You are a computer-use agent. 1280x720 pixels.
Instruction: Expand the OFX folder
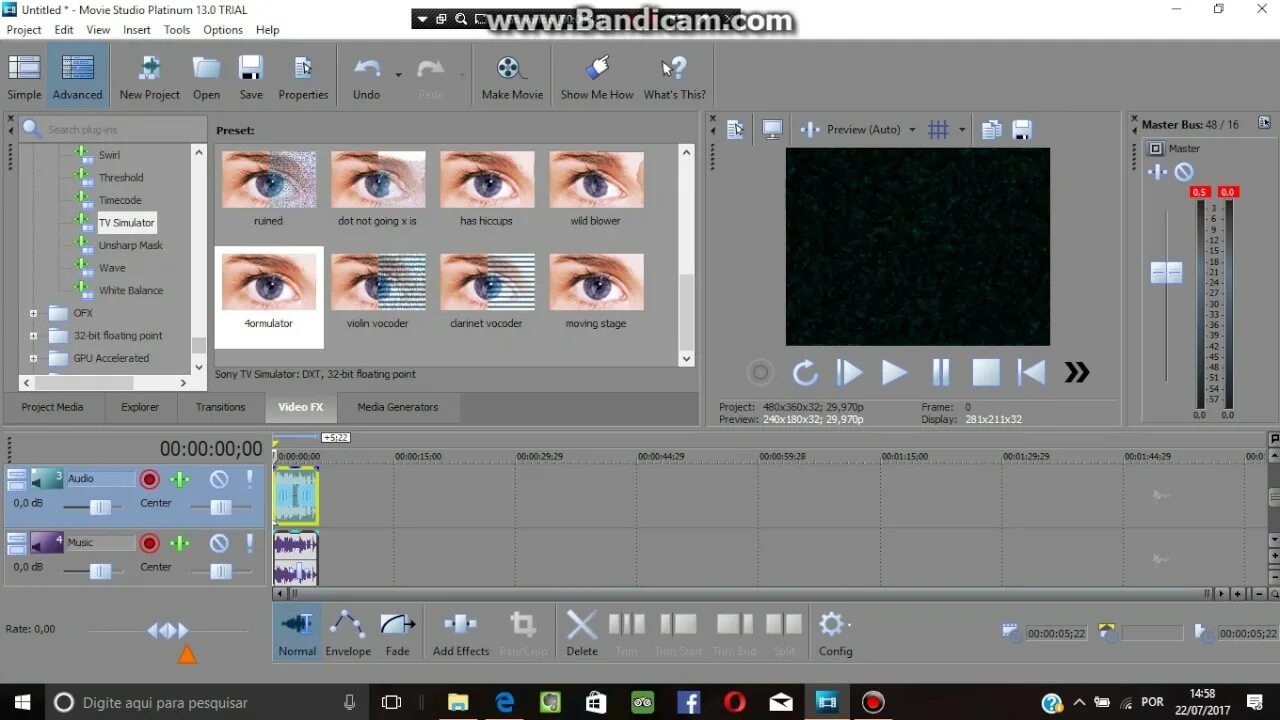[33, 313]
